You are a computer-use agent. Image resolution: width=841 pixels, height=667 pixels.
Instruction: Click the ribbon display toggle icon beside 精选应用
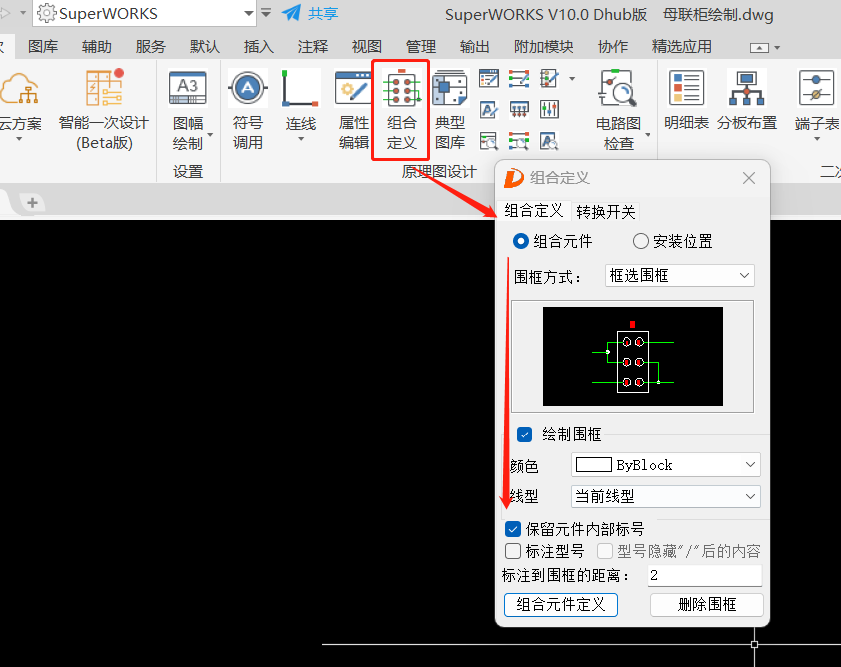[759, 48]
